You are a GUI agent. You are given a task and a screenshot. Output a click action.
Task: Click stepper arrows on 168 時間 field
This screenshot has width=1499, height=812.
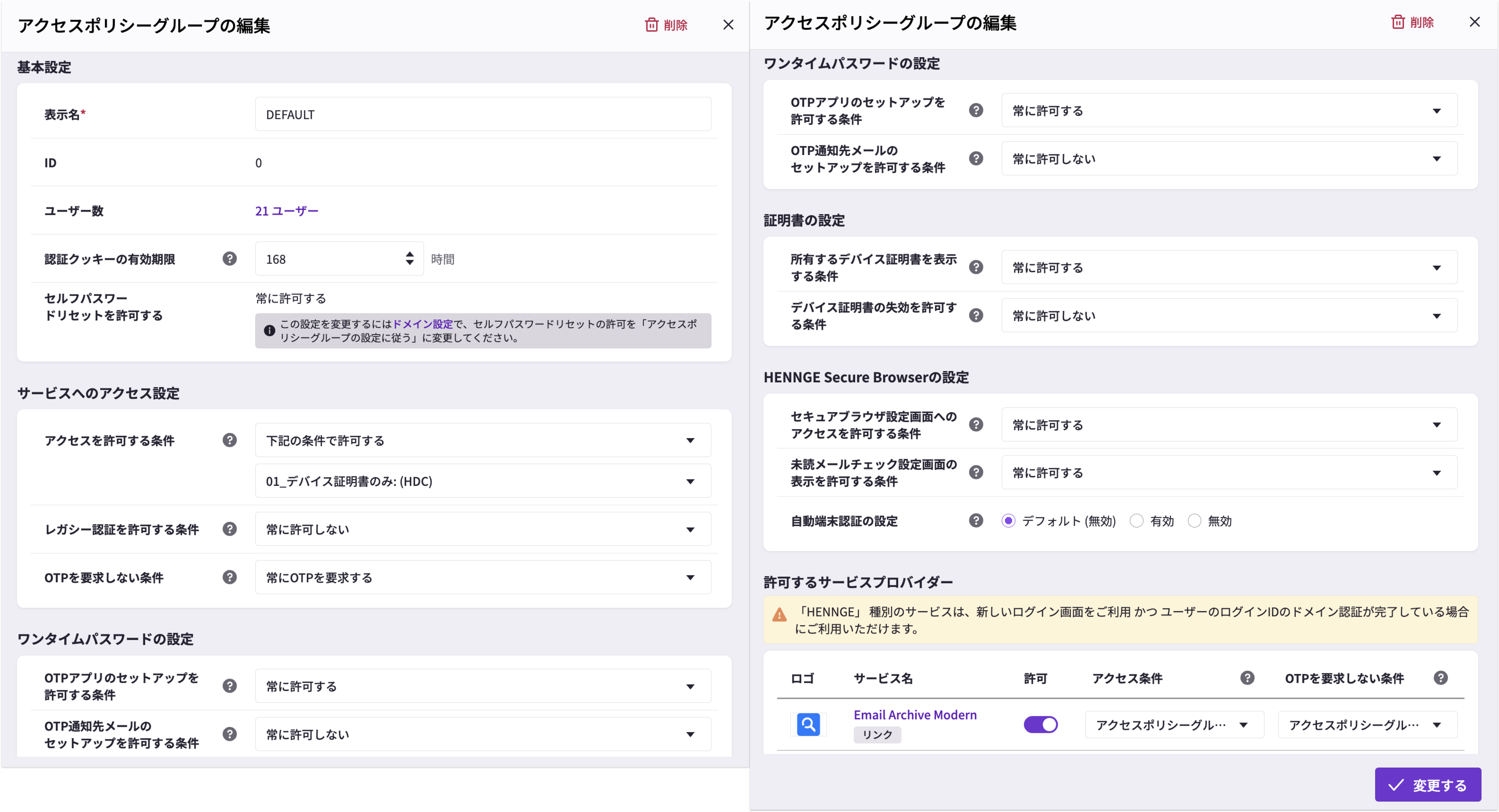pos(410,258)
